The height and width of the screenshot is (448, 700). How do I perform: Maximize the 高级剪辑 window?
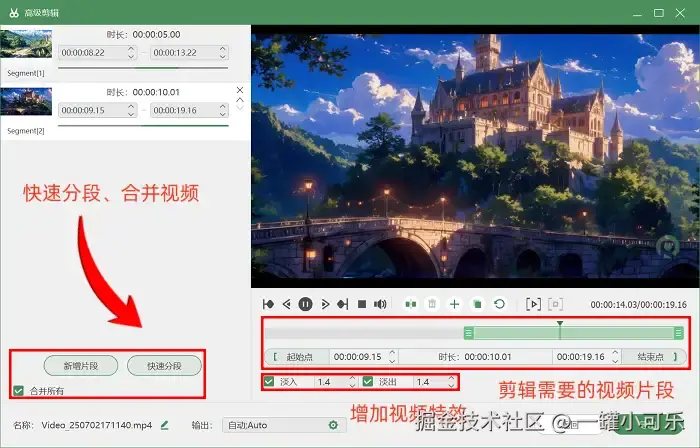coord(658,13)
